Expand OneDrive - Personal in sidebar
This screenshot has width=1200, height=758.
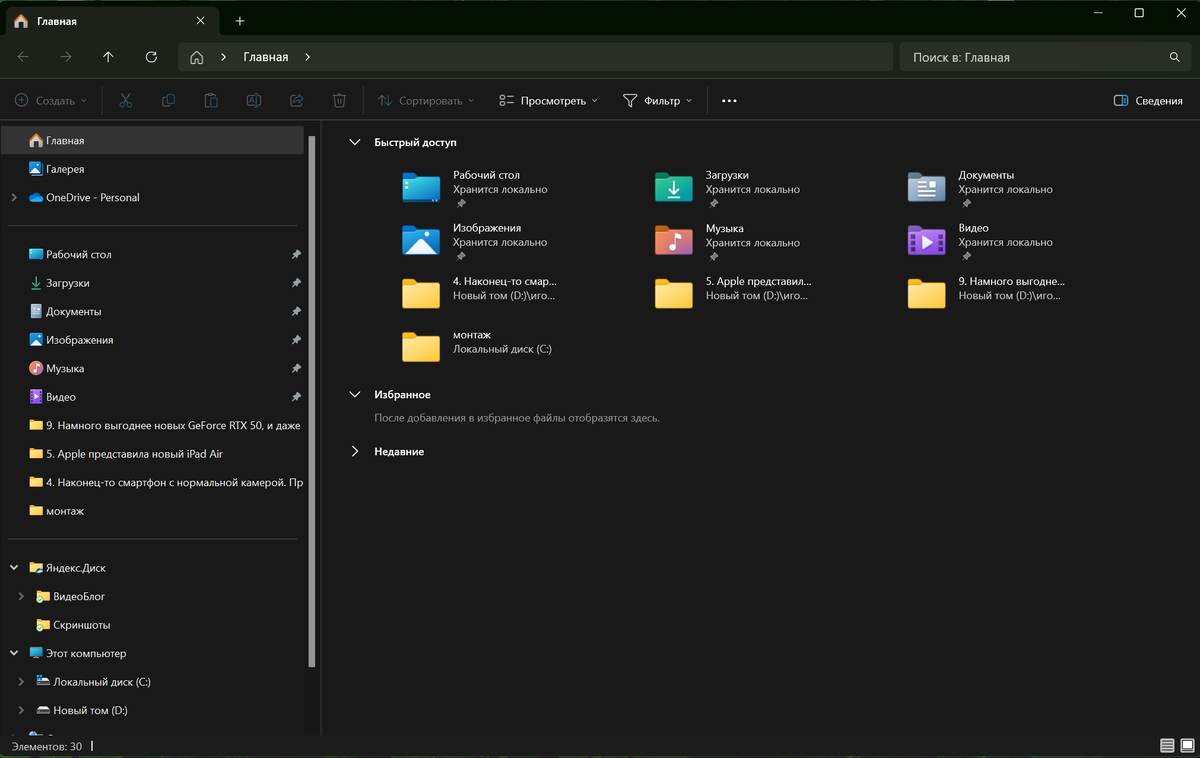(x=14, y=198)
